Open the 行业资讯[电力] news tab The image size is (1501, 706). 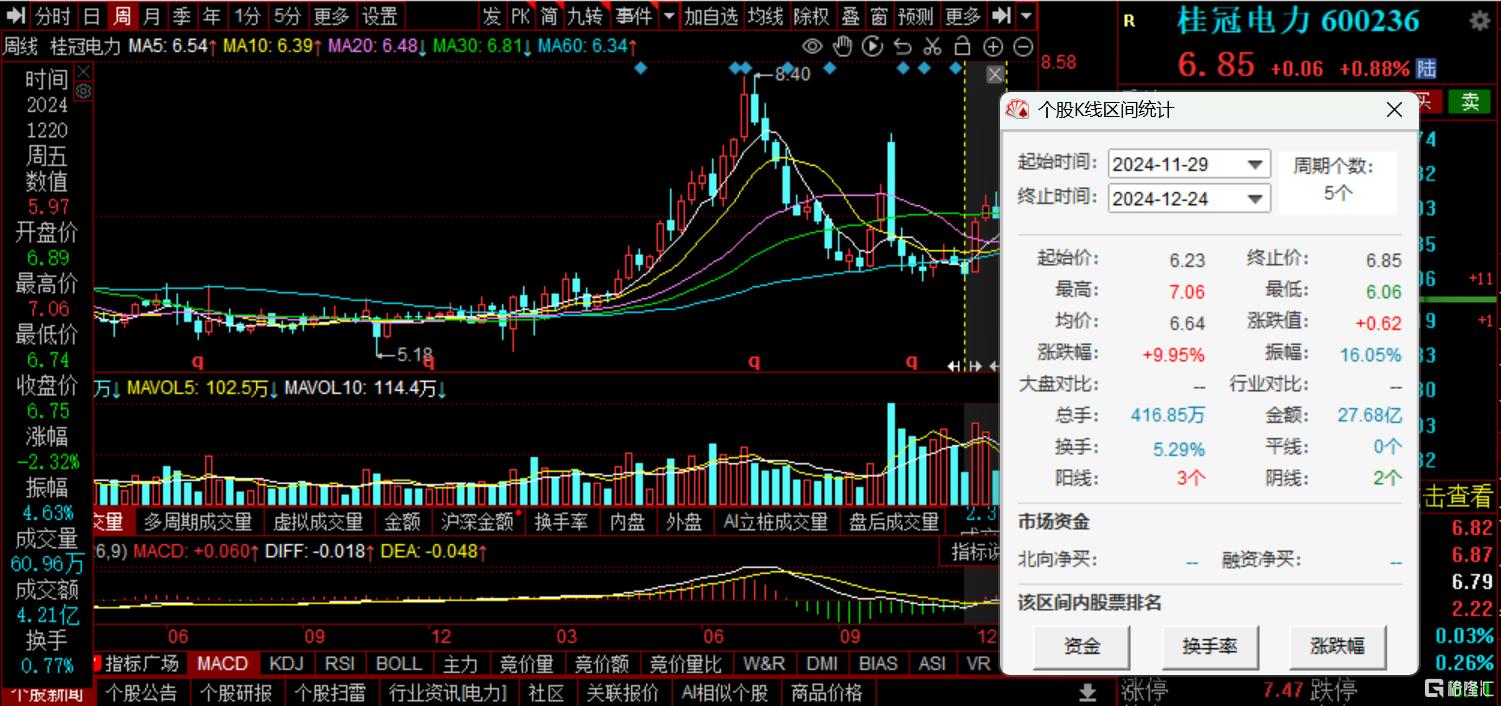[447, 692]
